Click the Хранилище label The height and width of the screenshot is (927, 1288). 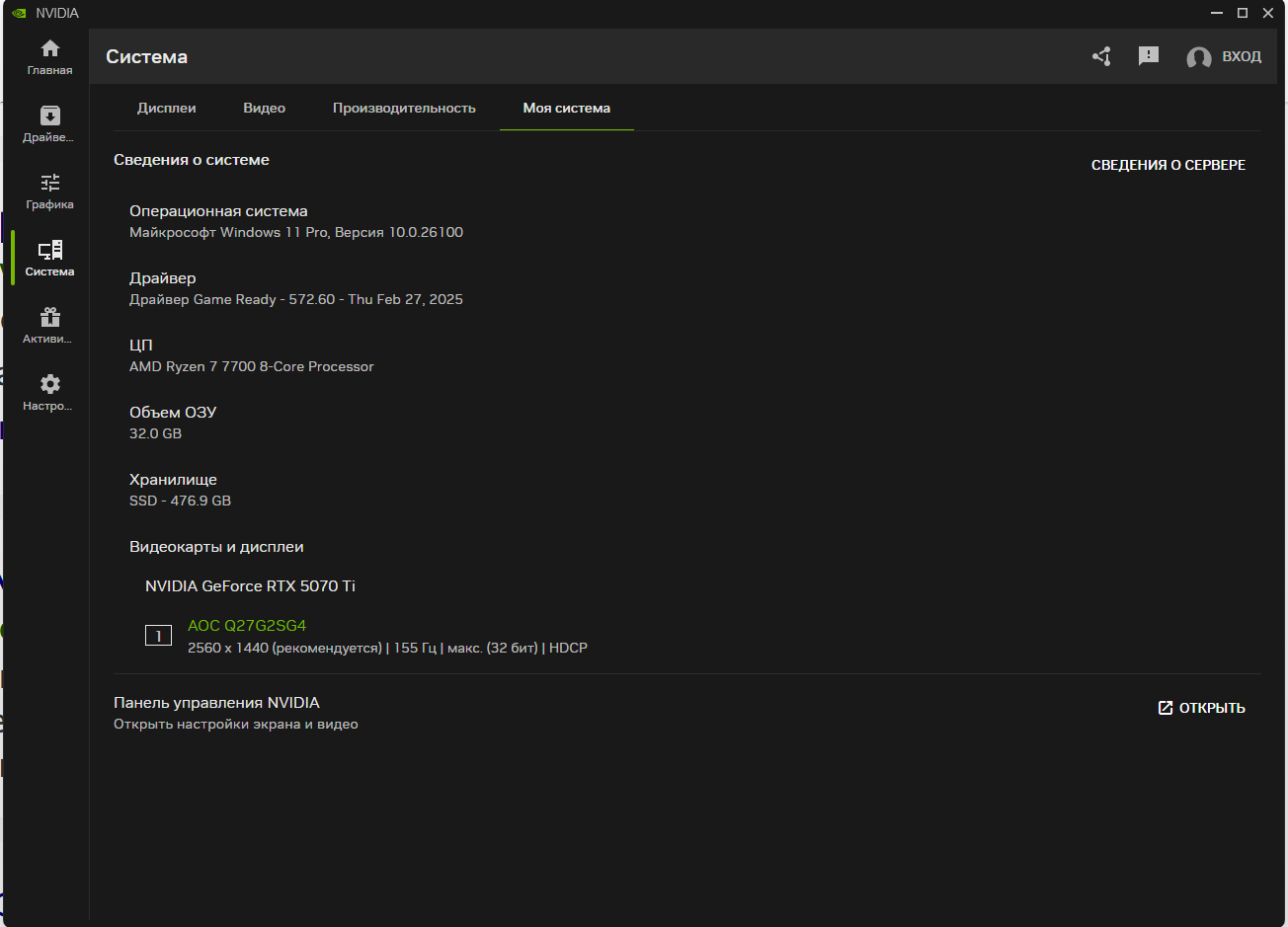coord(173,480)
